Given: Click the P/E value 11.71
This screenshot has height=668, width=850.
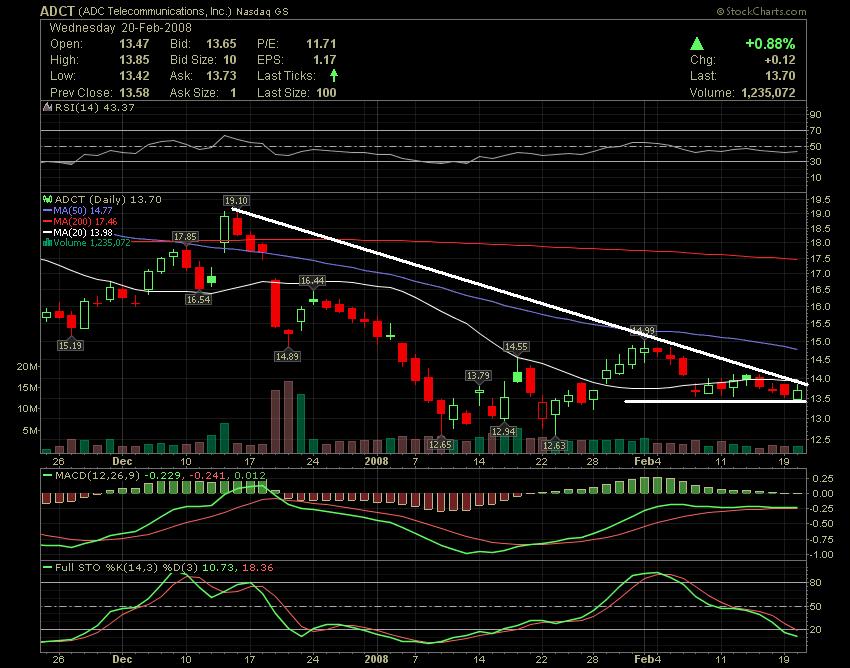Looking at the screenshot, I should point(321,44).
